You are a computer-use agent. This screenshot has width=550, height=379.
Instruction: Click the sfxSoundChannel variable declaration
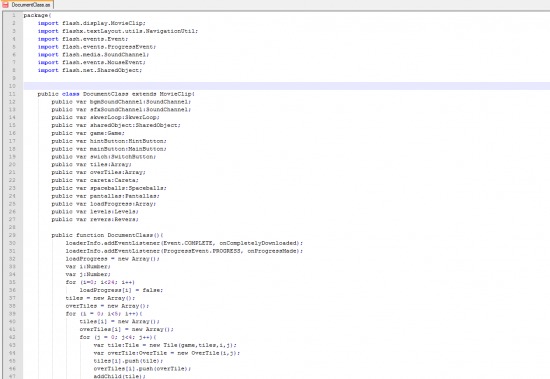pos(121,109)
